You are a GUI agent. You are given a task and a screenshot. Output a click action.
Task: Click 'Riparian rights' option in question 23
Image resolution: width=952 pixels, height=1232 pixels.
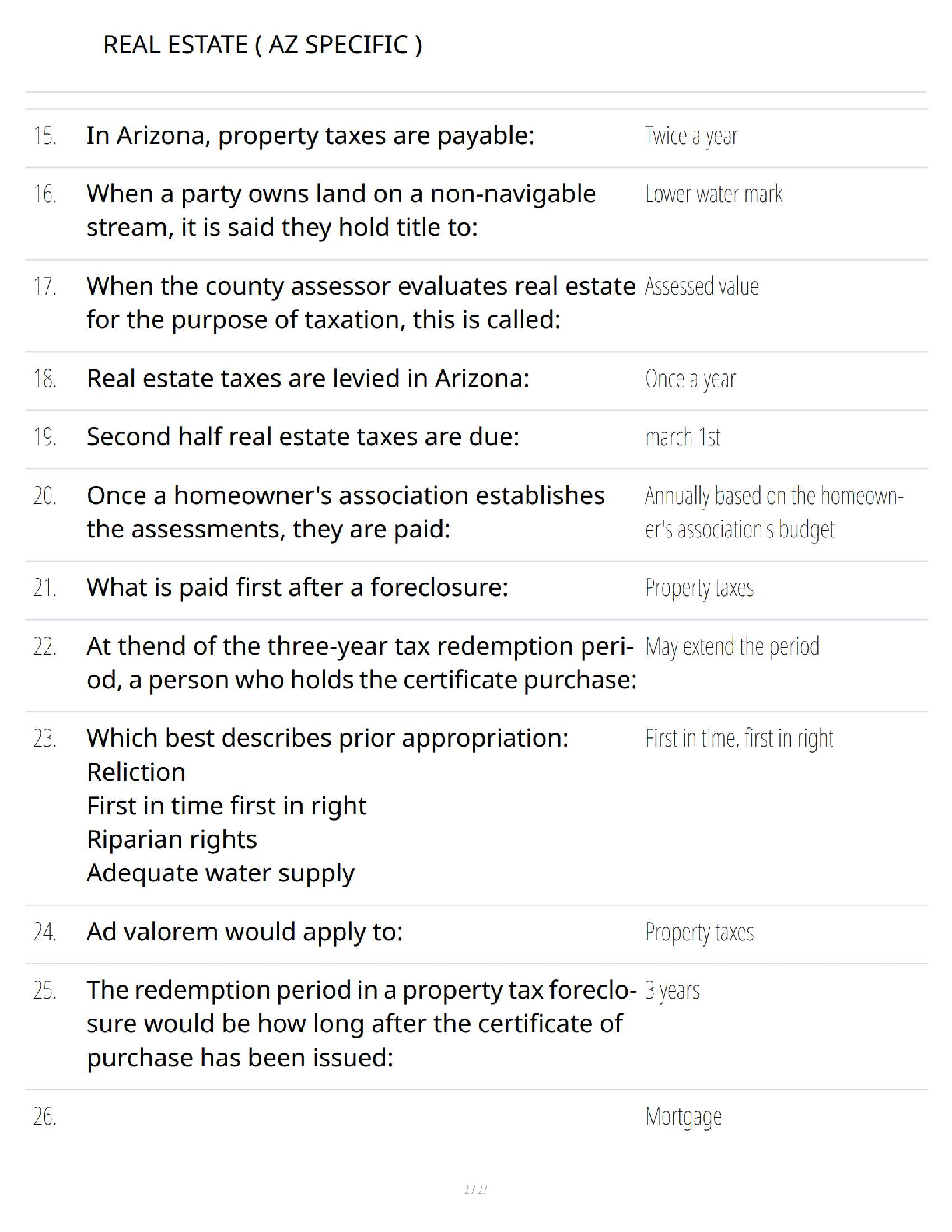pyautogui.click(x=172, y=840)
